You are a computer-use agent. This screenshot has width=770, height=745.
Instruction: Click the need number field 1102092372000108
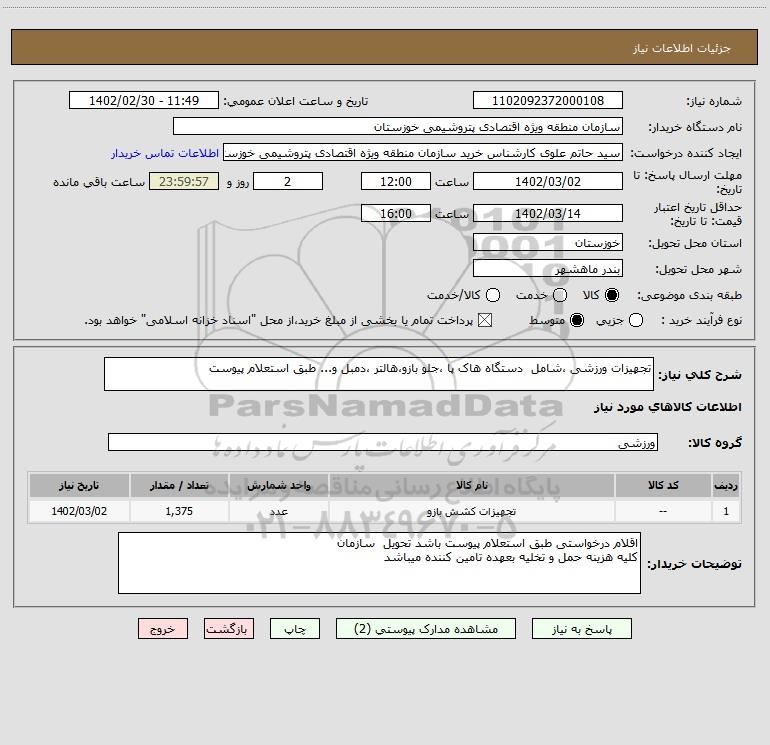click(548, 100)
